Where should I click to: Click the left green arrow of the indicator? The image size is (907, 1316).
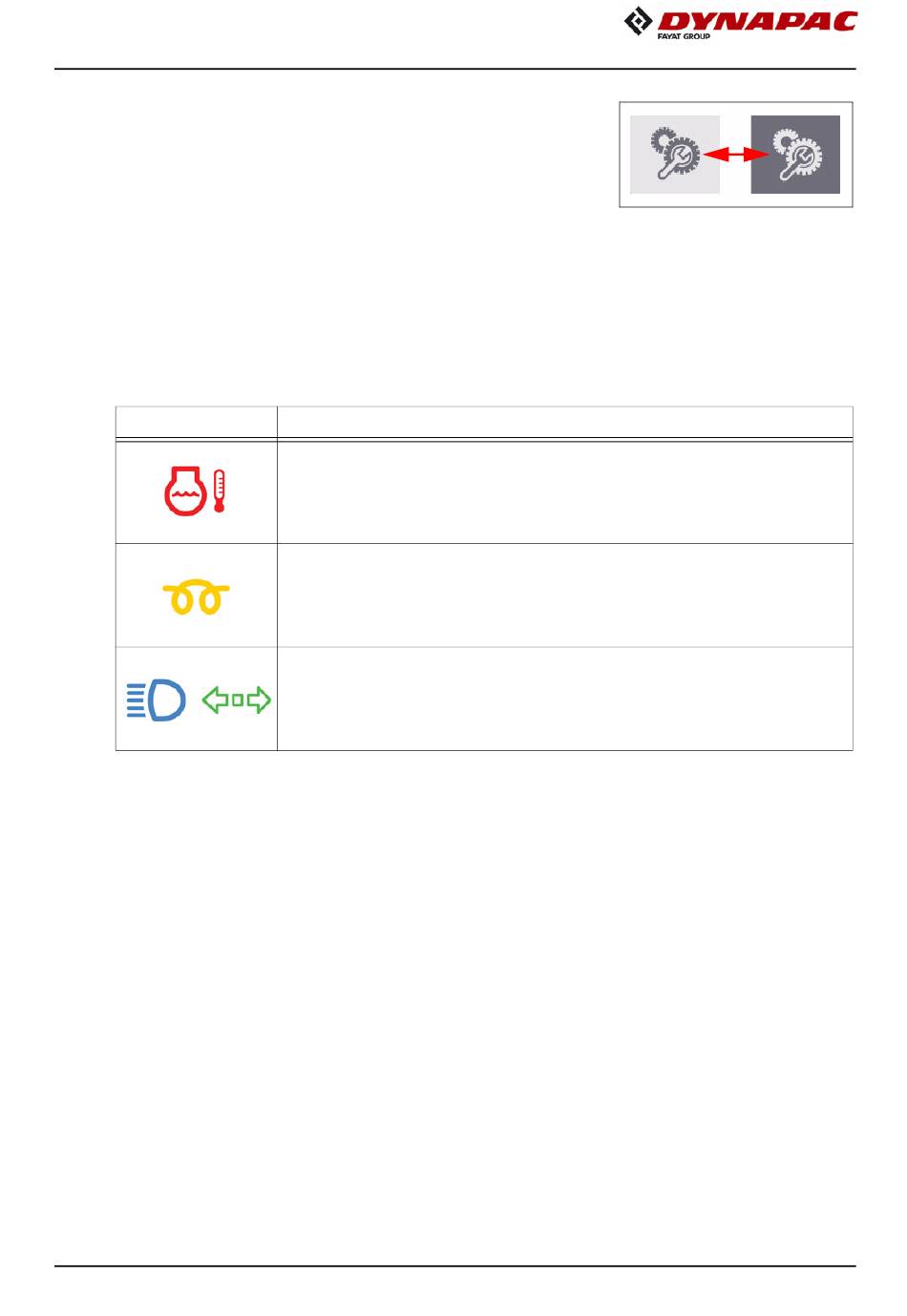215,700
